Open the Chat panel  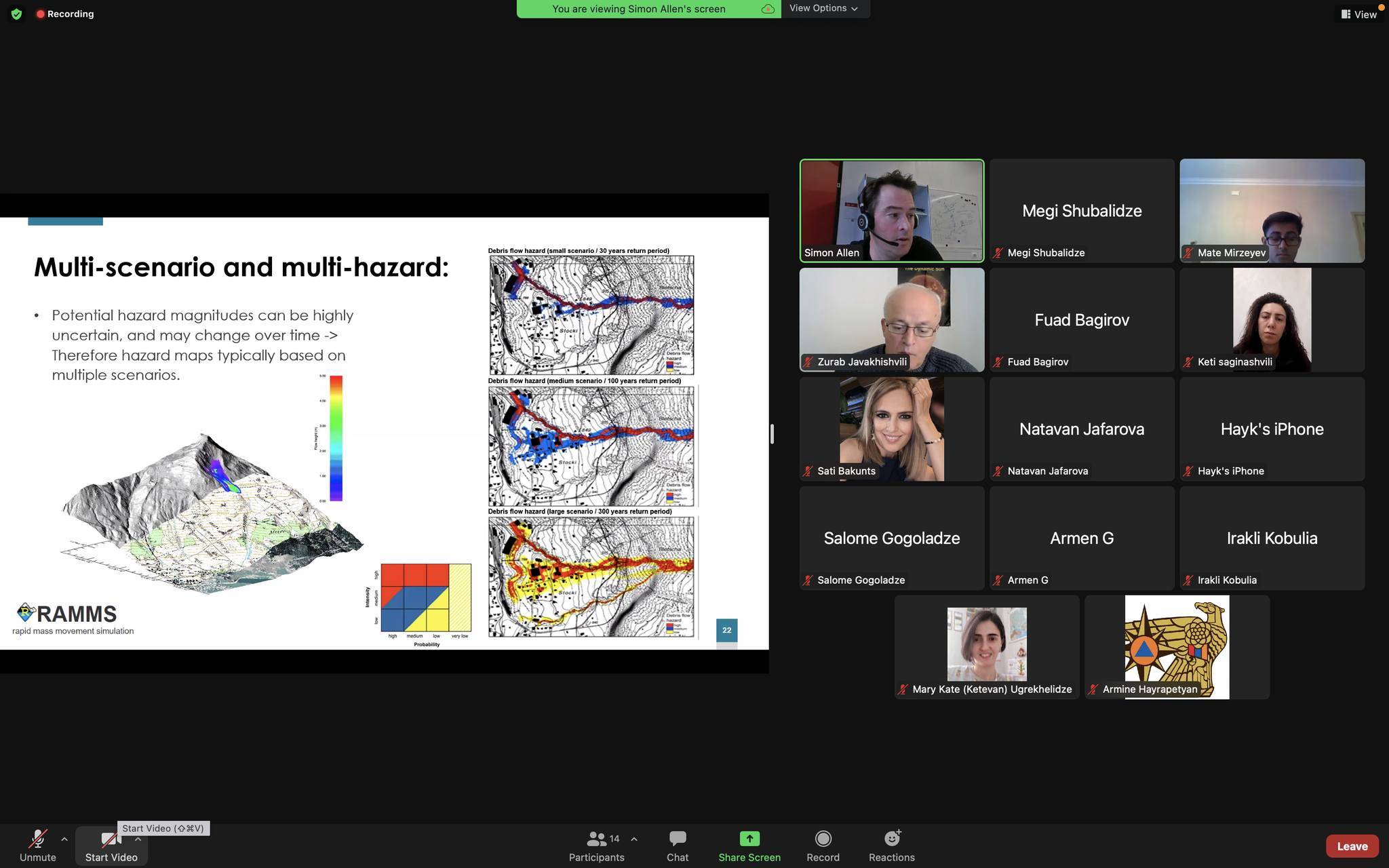(x=677, y=846)
